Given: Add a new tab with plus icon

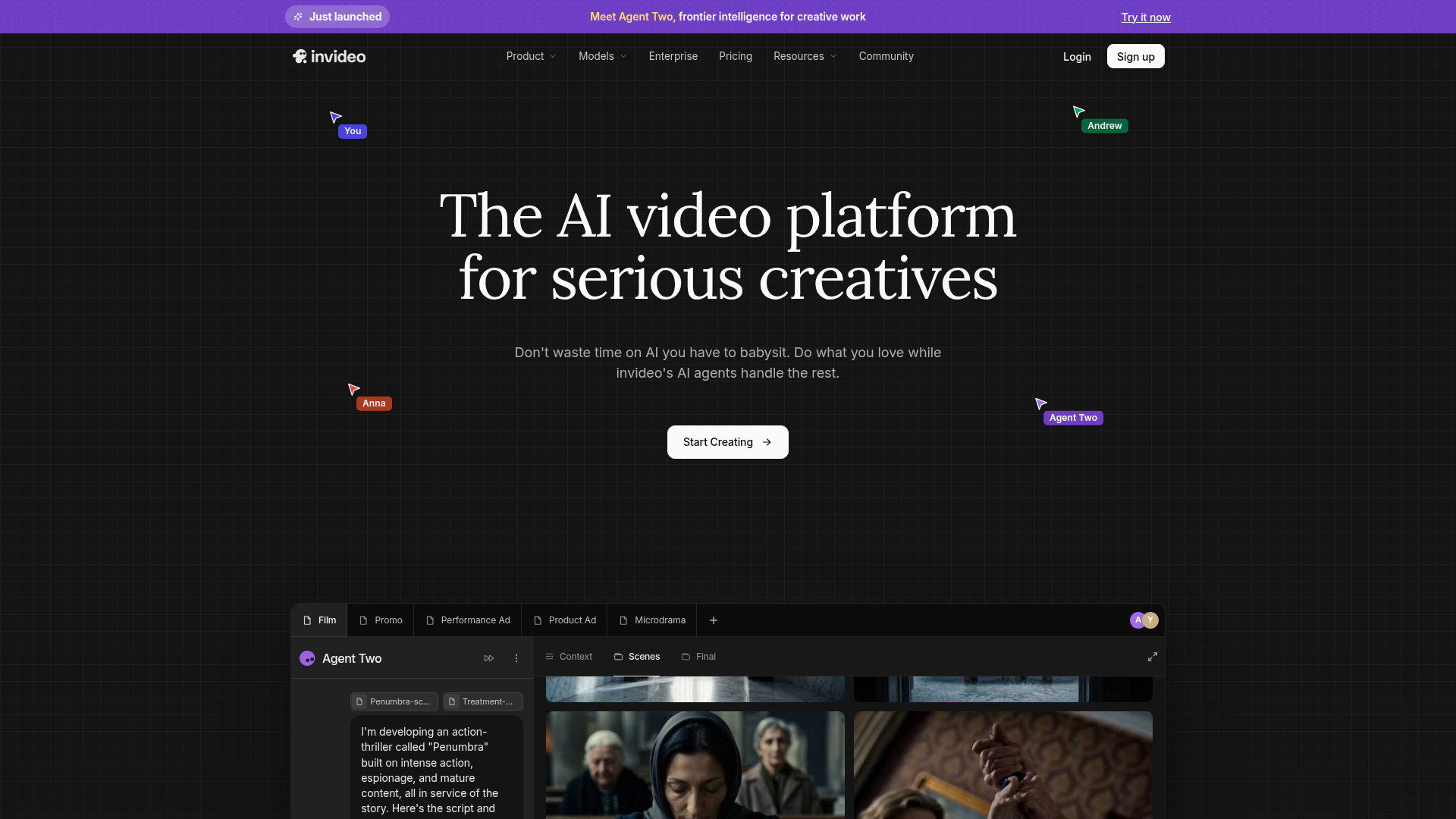Looking at the screenshot, I should coord(714,620).
